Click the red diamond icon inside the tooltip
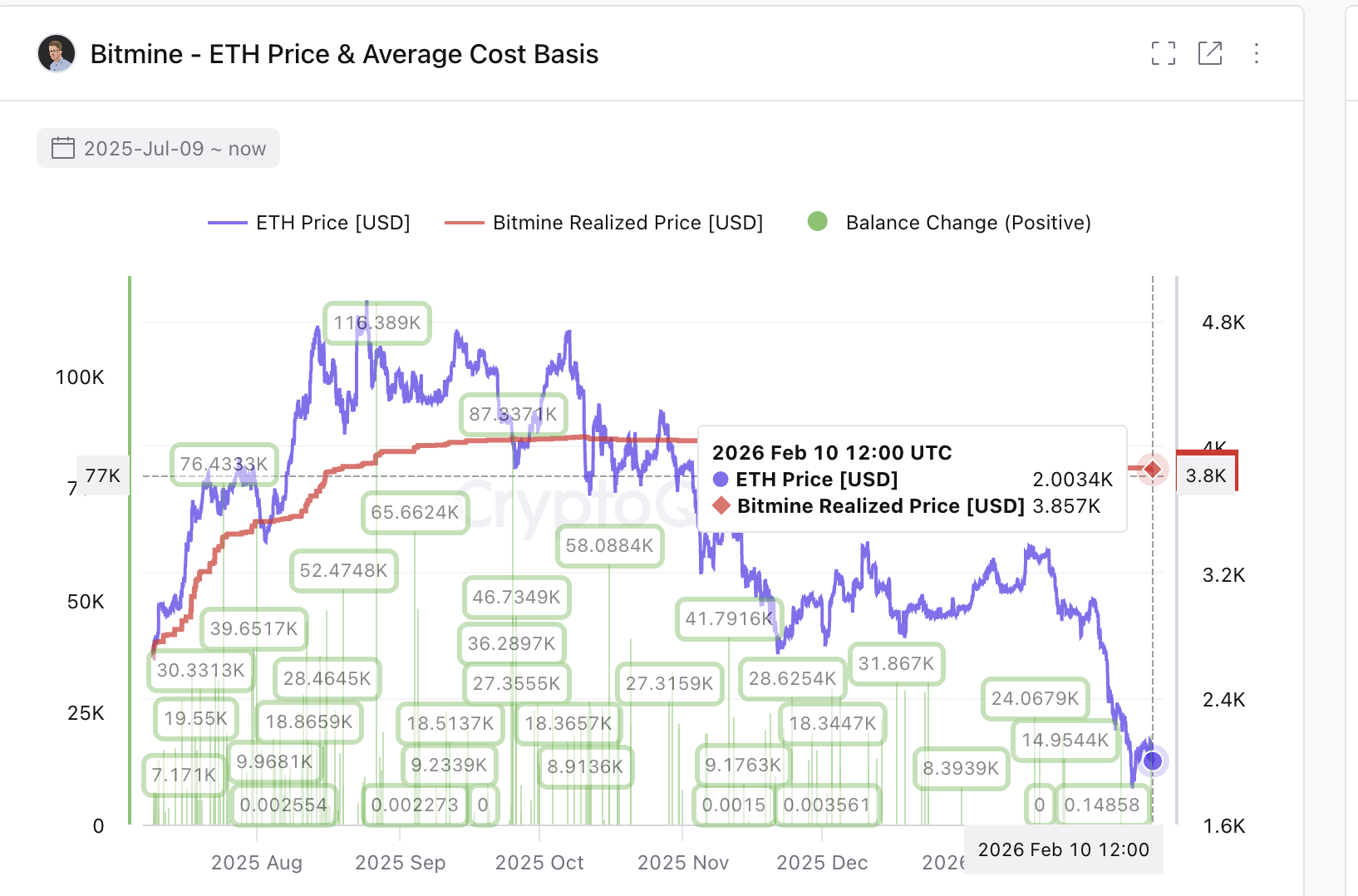The width and height of the screenshot is (1358, 896). (x=720, y=505)
